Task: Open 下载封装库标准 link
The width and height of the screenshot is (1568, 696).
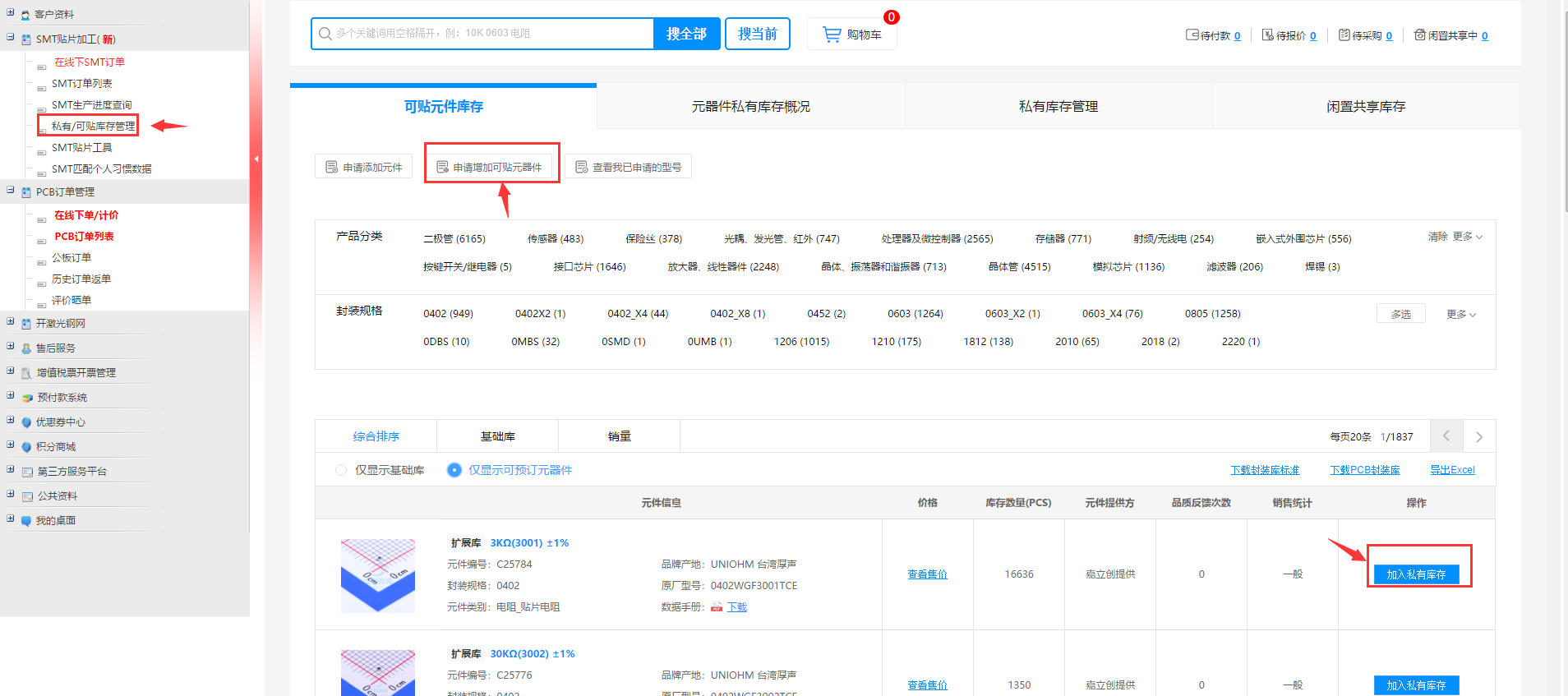Action: [1265, 470]
